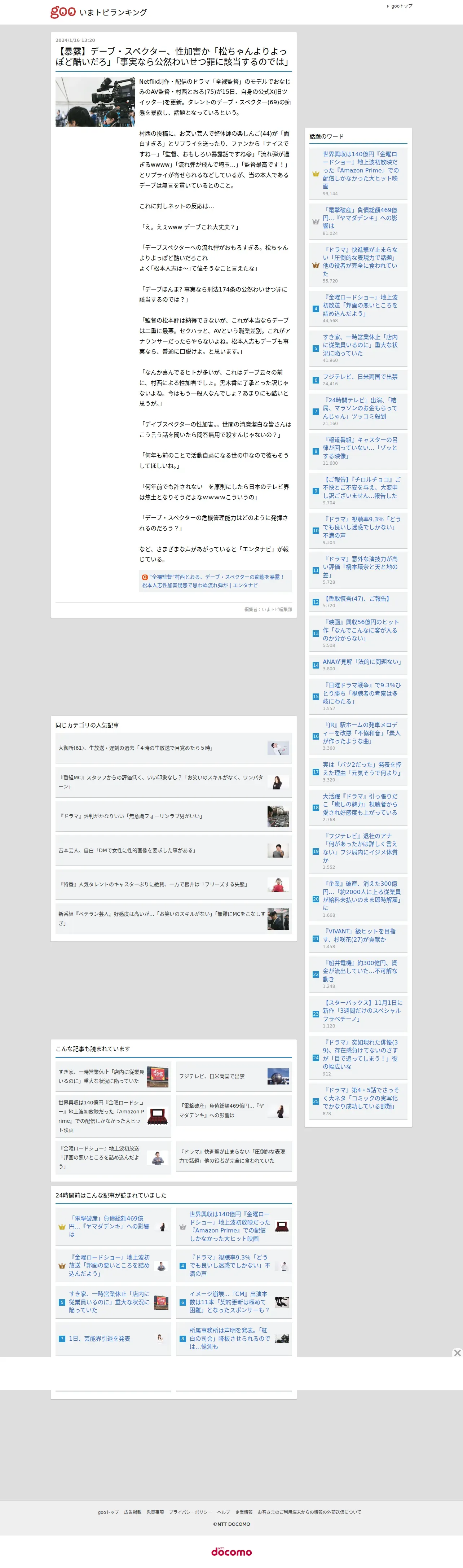
Task: Click footer gooトップ link
Action: pos(108,1512)
